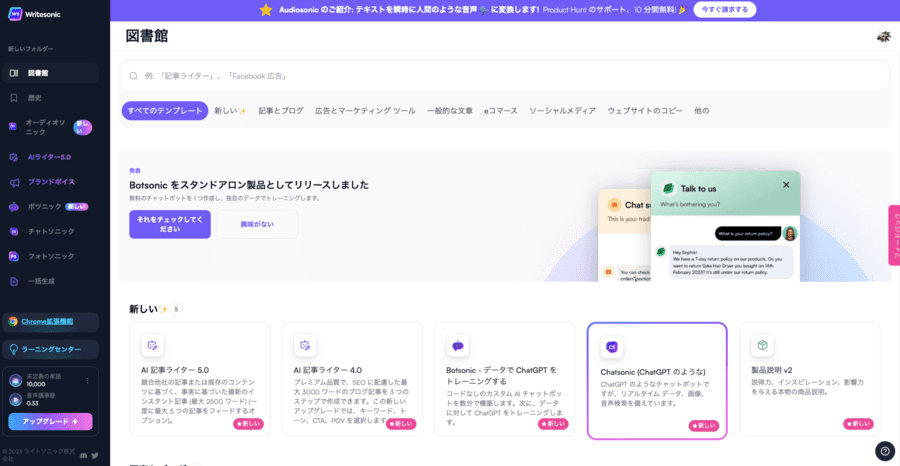Click the 興味がない button

tap(257, 224)
